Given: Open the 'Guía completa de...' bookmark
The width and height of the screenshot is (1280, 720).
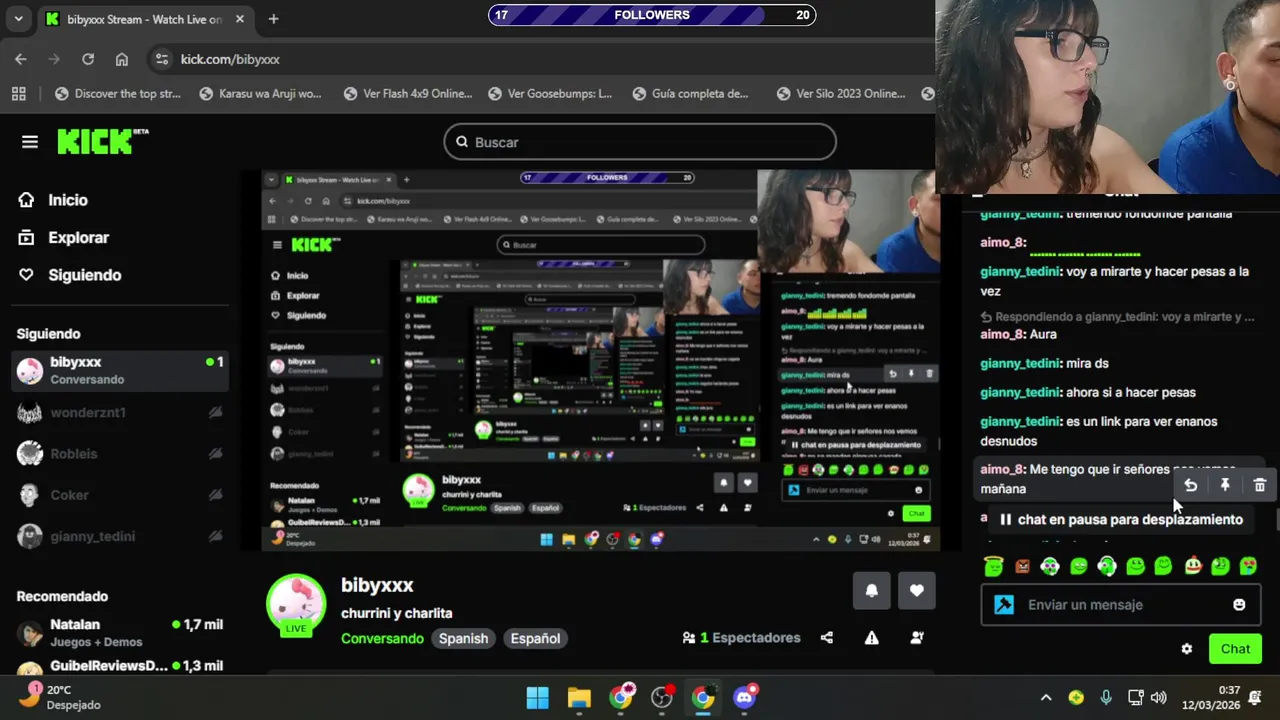Looking at the screenshot, I should (690, 94).
